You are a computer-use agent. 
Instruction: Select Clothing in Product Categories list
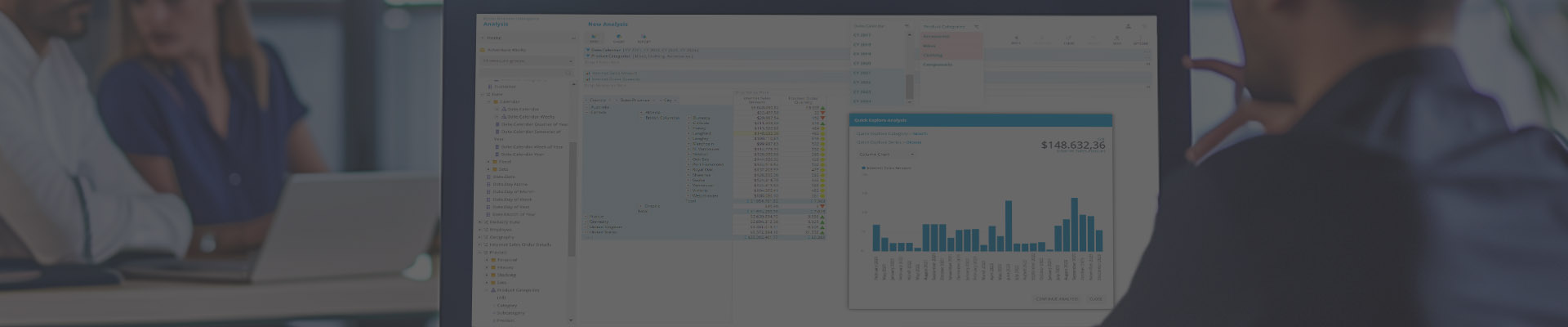point(933,56)
